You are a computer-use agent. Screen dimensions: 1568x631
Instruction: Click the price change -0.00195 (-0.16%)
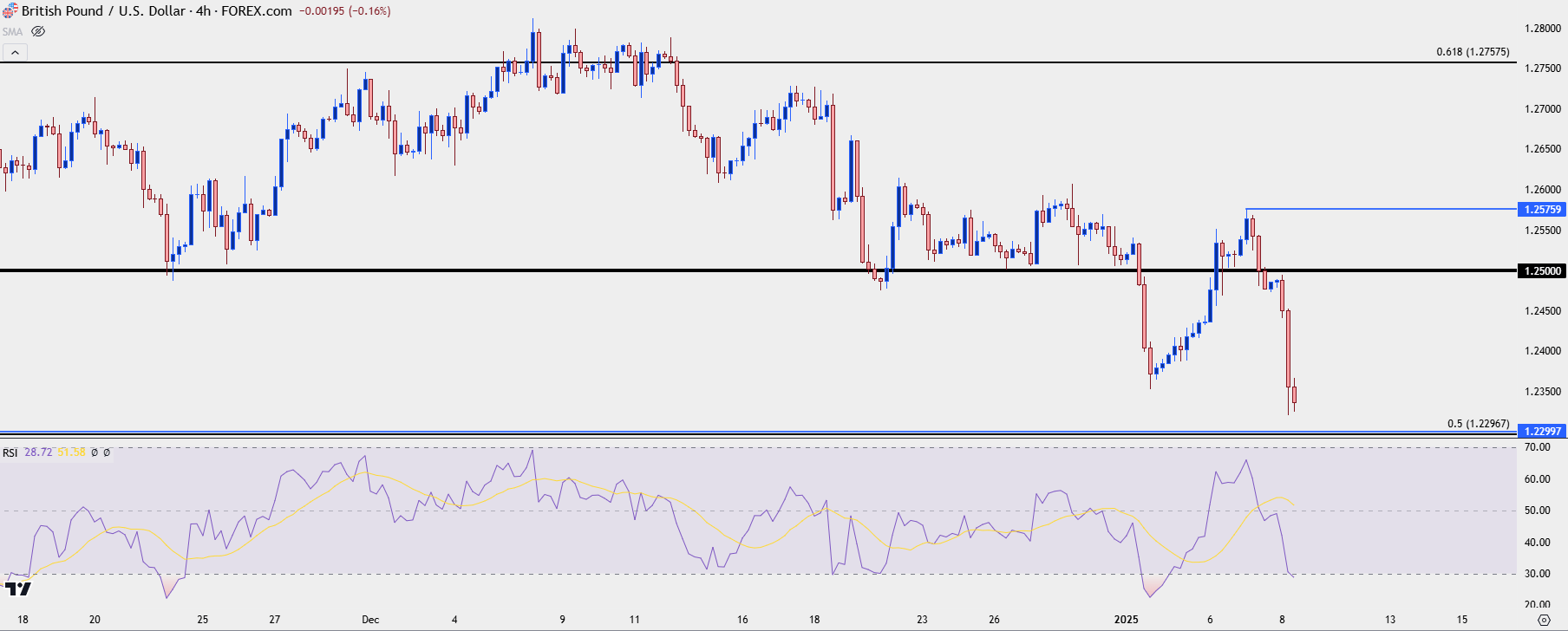coord(344,11)
